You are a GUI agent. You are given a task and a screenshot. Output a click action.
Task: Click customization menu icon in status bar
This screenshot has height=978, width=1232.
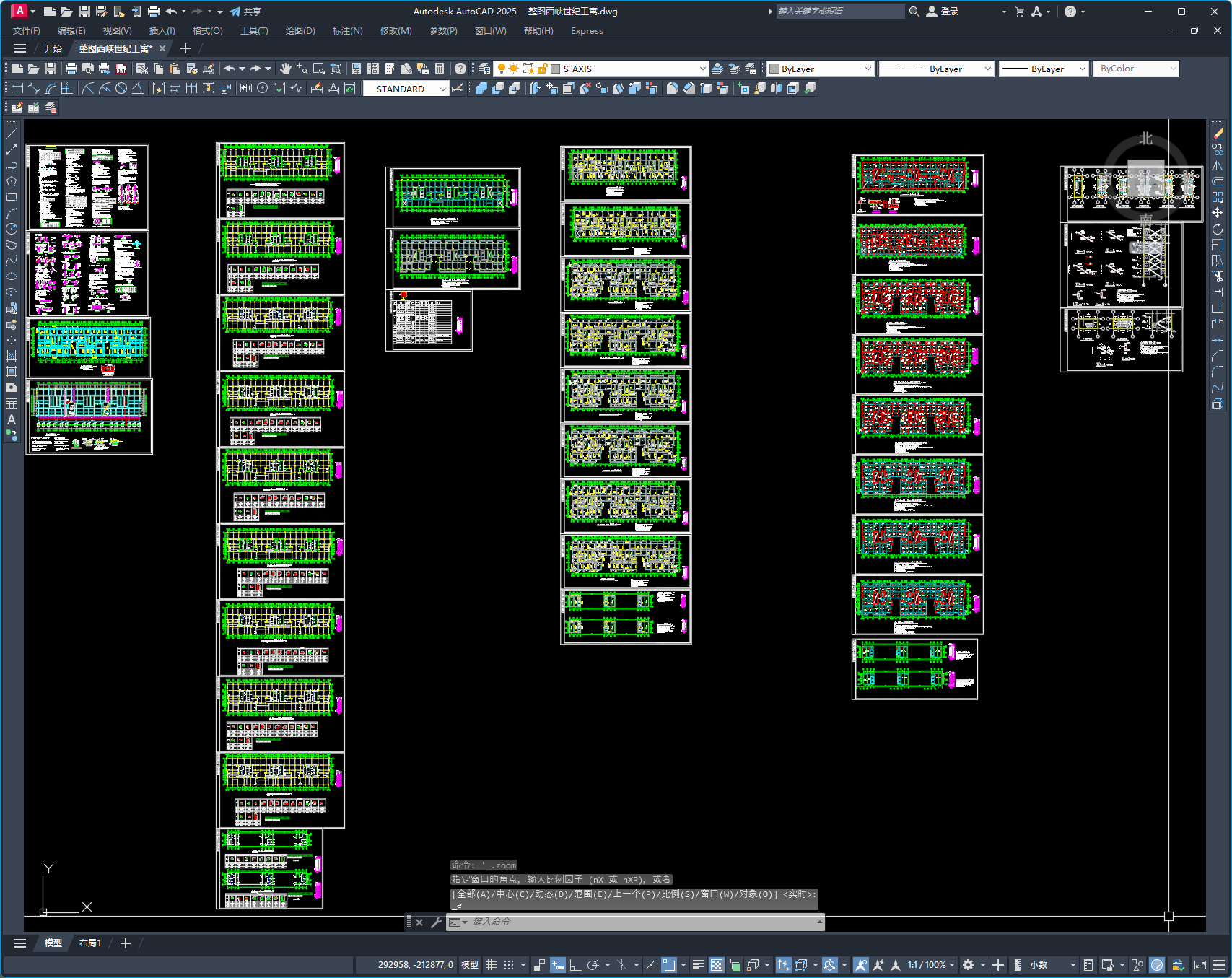point(1219,965)
